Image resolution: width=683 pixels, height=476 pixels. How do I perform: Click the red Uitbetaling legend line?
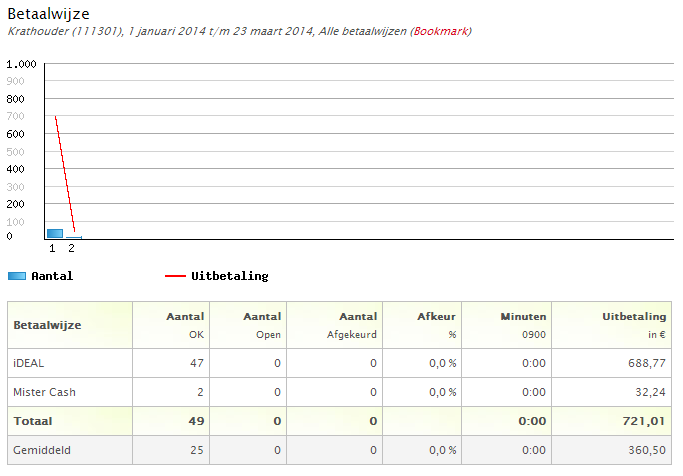pyautogui.click(x=175, y=276)
